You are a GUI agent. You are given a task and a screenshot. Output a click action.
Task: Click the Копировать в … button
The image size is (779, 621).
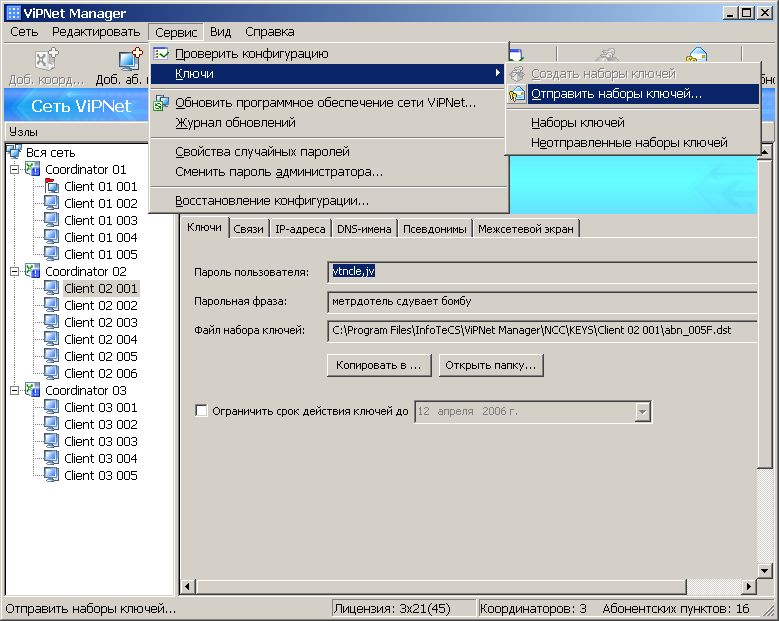tap(379, 365)
